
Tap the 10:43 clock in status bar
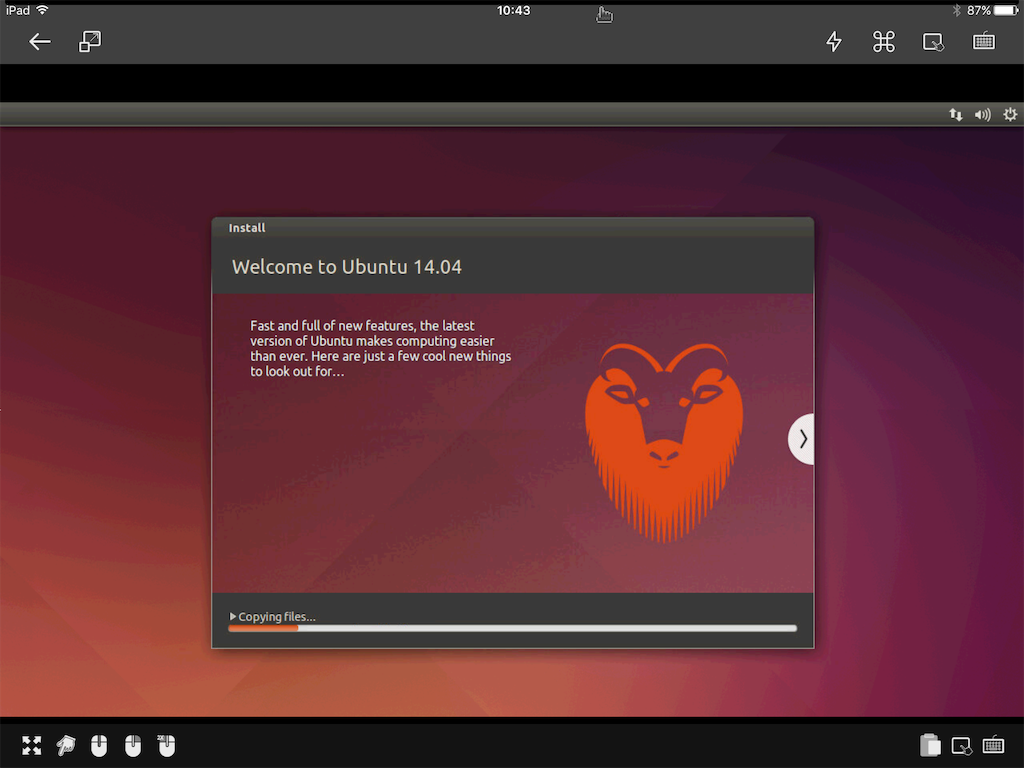point(513,10)
